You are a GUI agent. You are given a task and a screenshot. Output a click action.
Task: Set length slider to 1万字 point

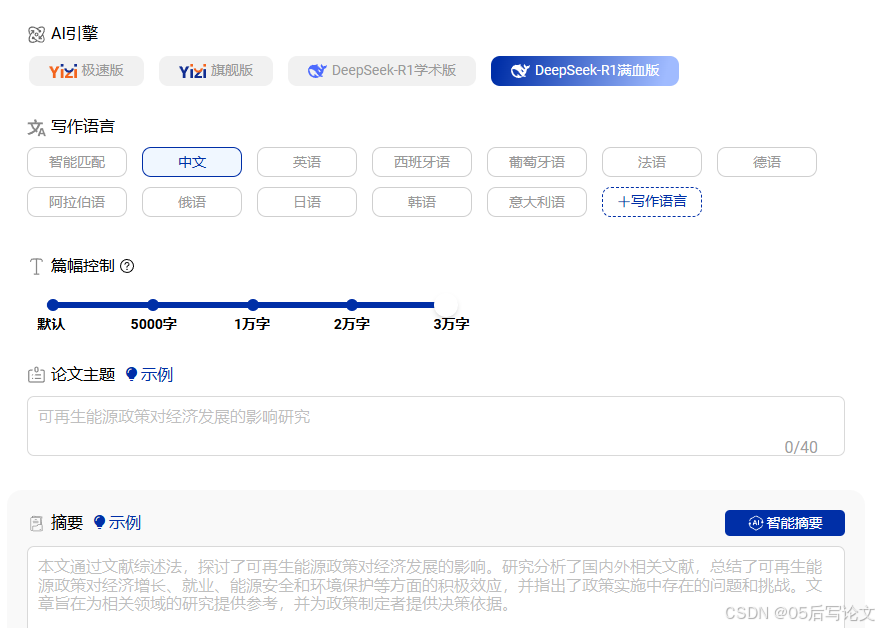pyautogui.click(x=253, y=305)
